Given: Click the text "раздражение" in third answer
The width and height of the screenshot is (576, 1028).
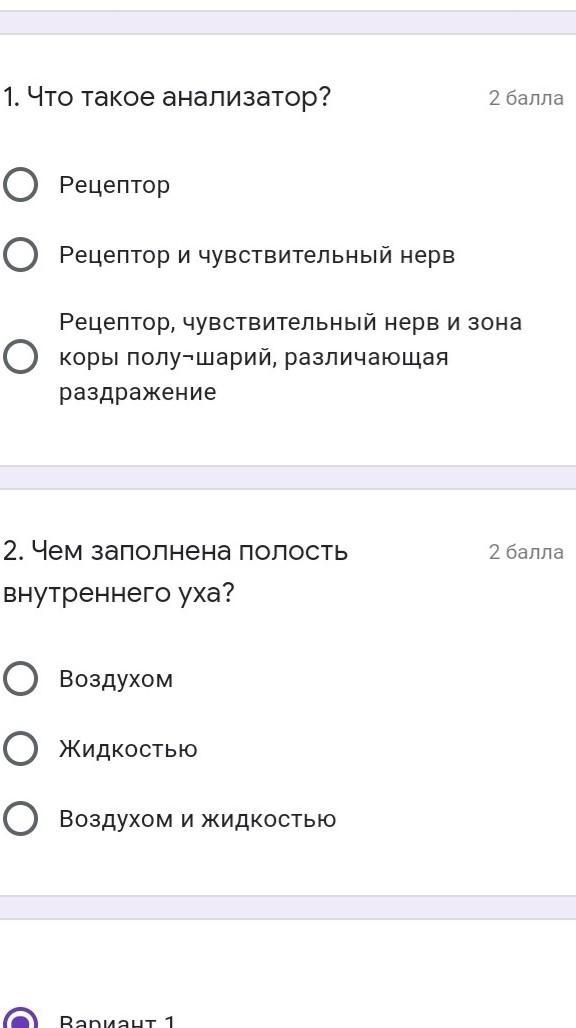Looking at the screenshot, I should [x=138, y=393].
